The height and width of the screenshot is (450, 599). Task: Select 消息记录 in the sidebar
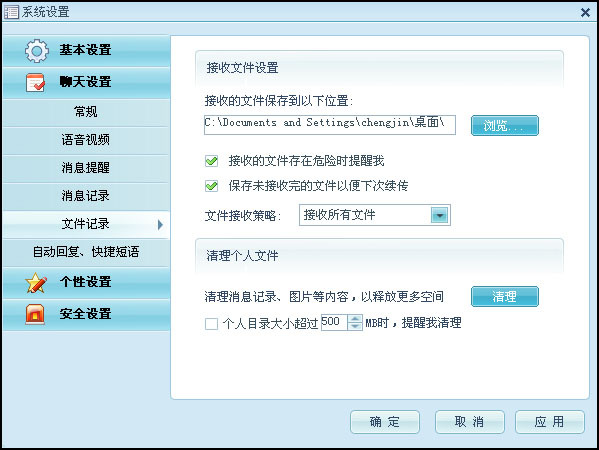(86, 196)
